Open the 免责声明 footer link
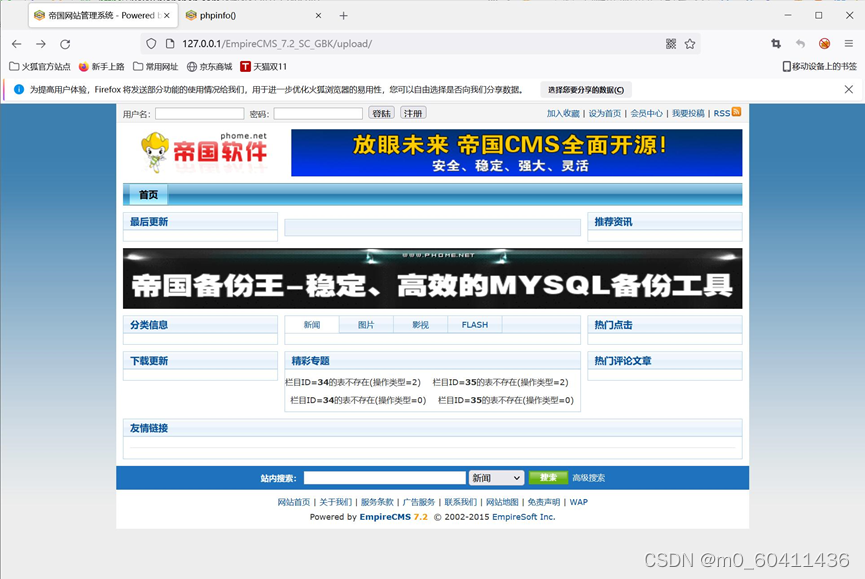The width and height of the screenshot is (865, 579). (x=544, y=502)
